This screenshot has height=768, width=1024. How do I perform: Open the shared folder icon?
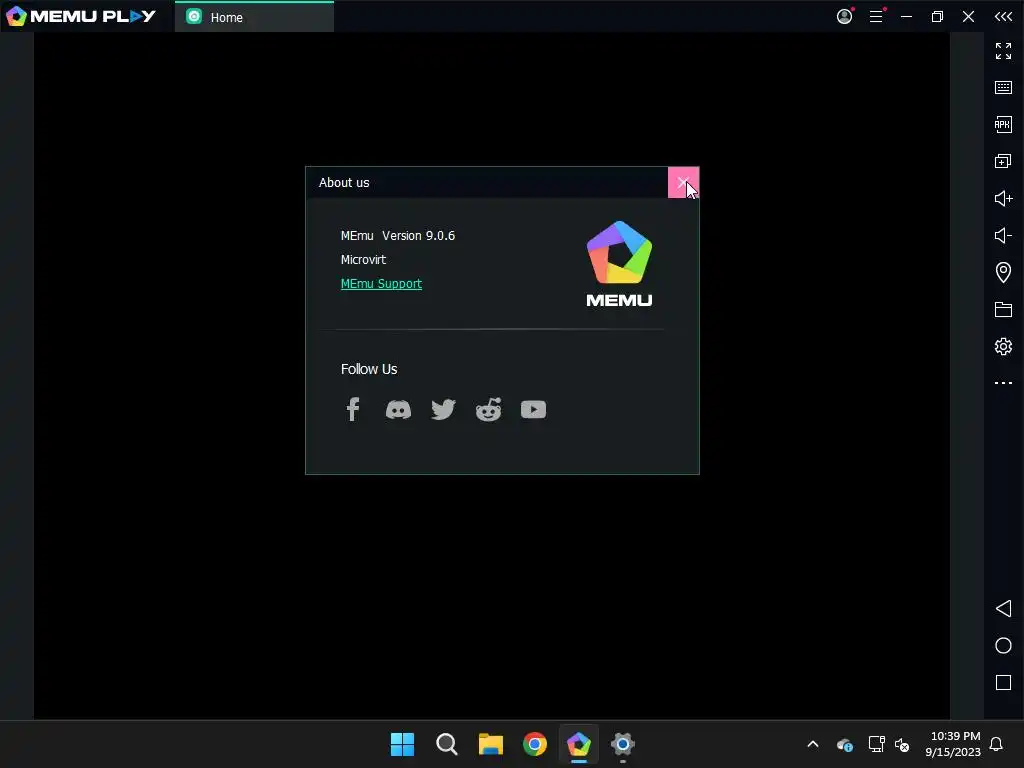1003,310
